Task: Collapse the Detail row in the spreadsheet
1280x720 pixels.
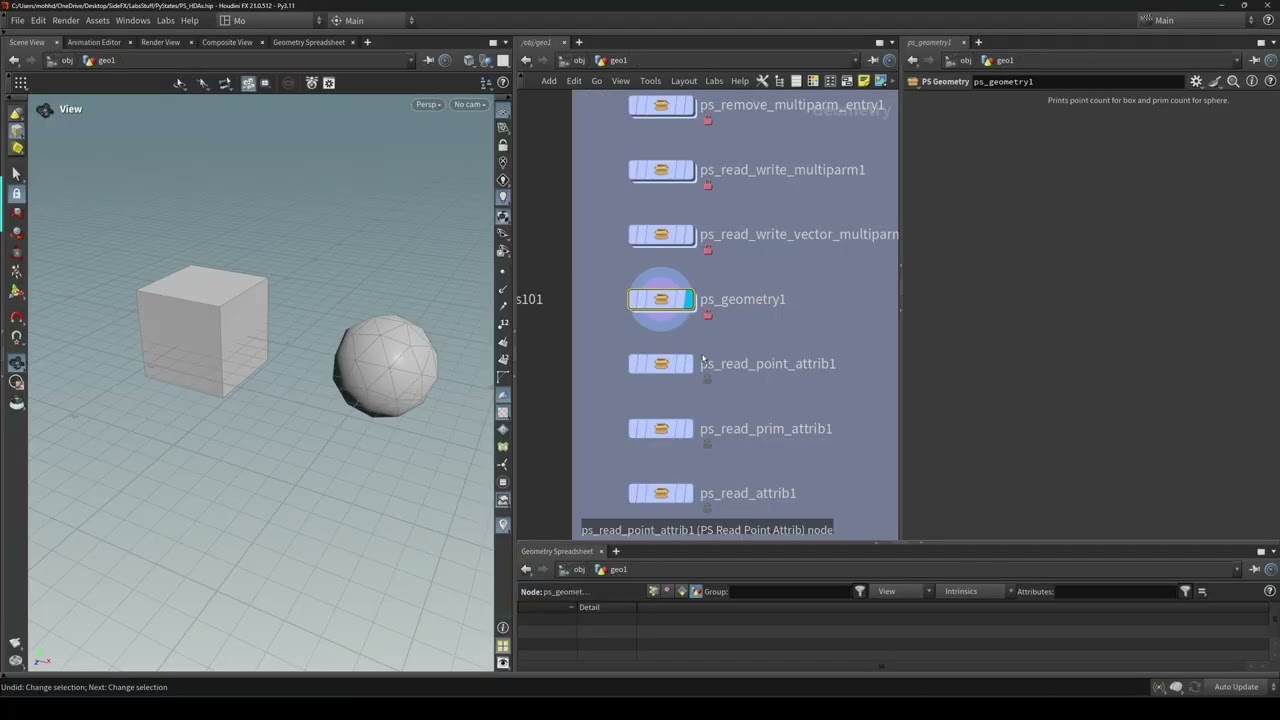Action: (572, 607)
